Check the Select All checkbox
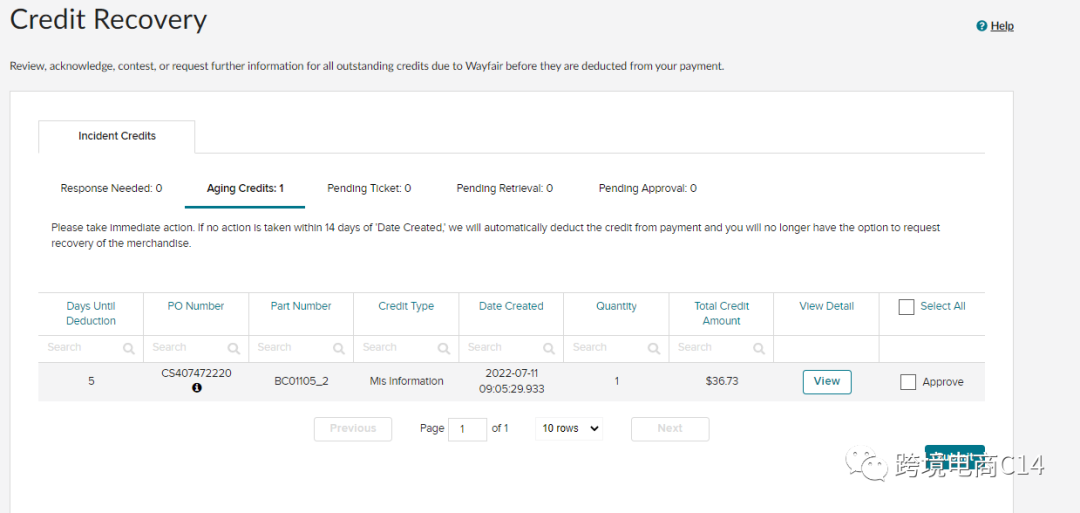The width and height of the screenshot is (1080, 513). [907, 307]
